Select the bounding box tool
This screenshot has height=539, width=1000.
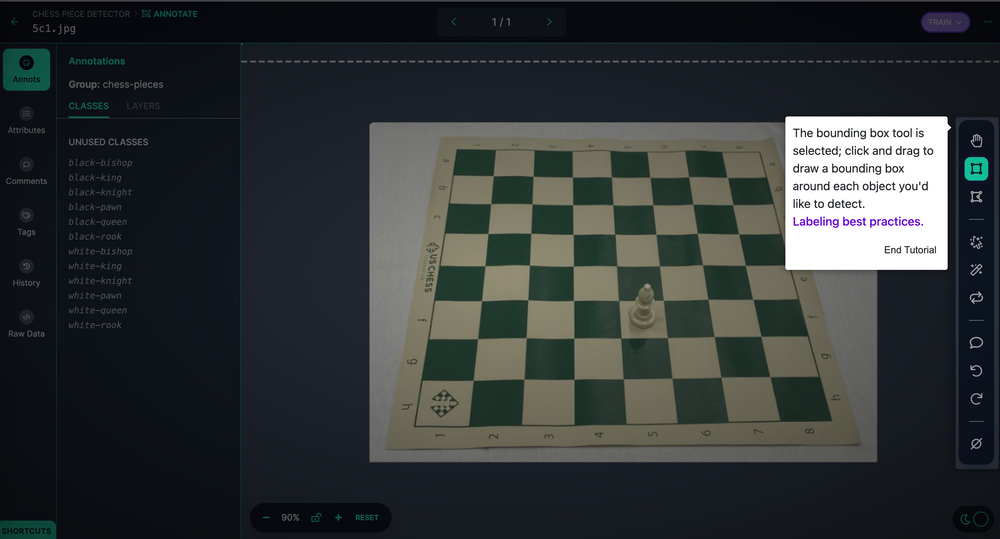976,169
